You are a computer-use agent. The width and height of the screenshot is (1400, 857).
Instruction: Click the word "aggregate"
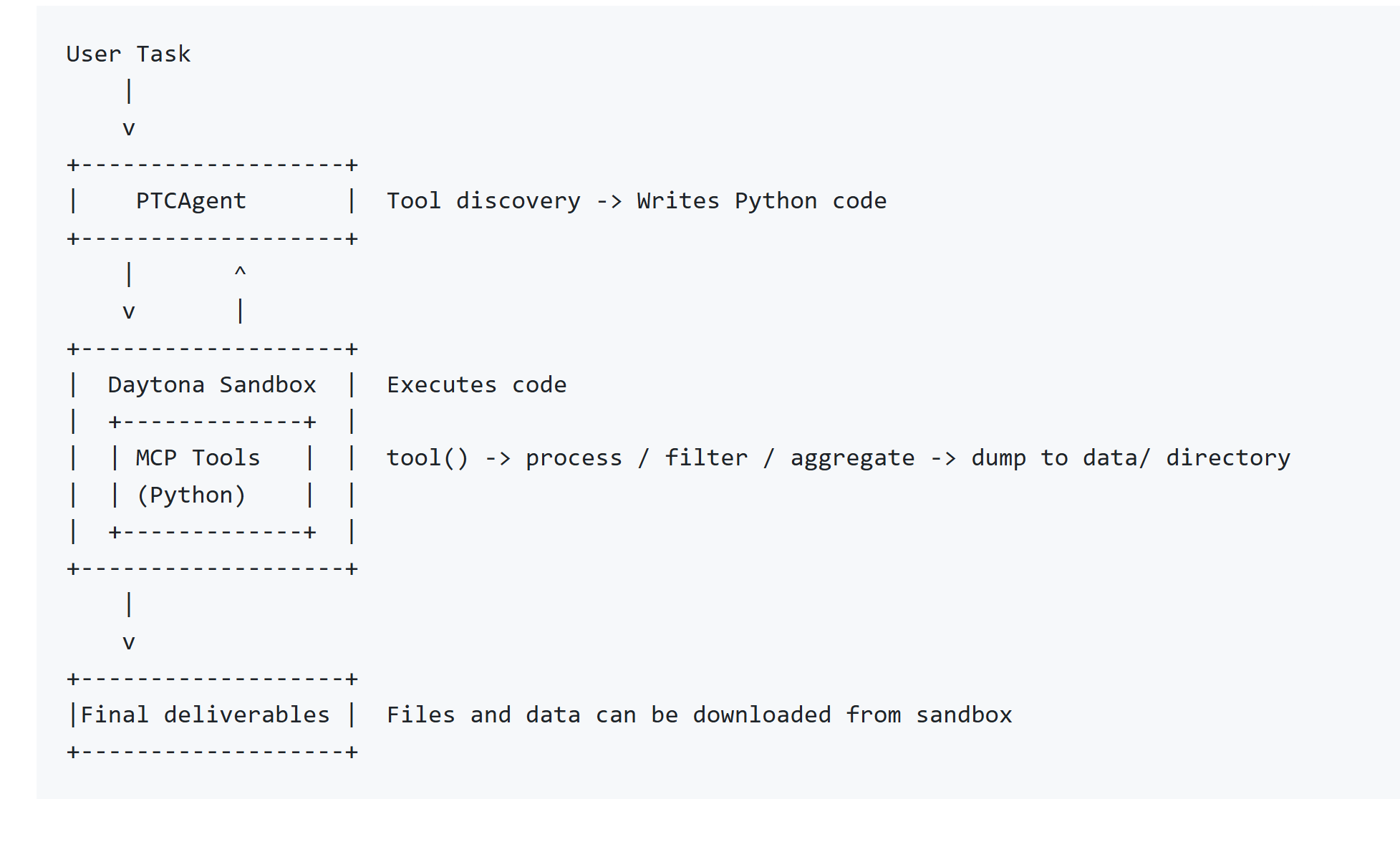click(852, 458)
